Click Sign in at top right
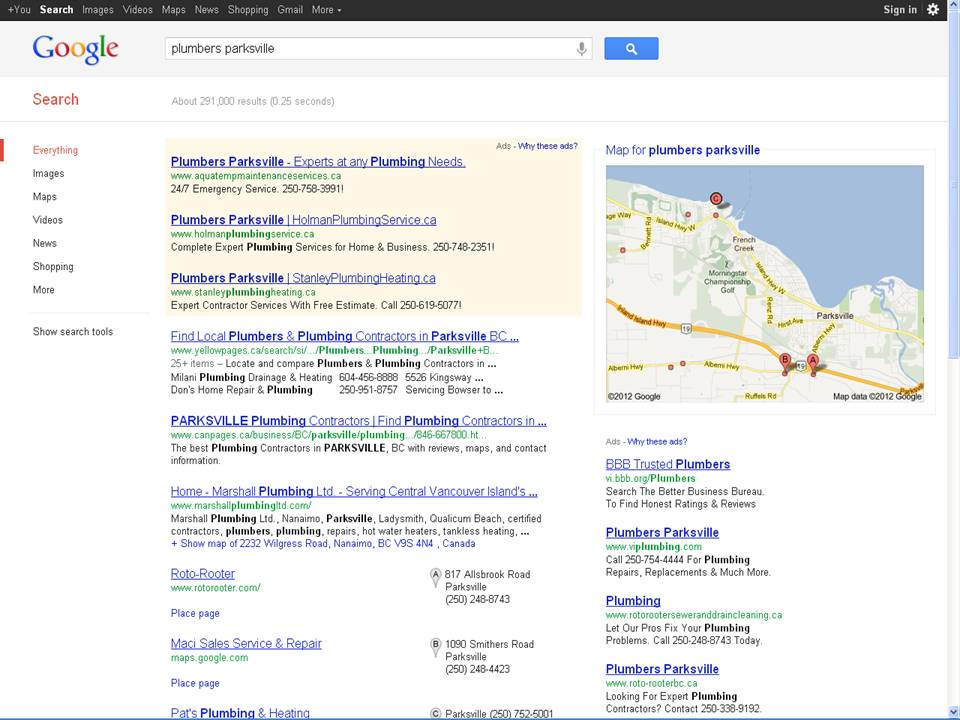This screenshot has height=720, width=960. pyautogui.click(x=900, y=10)
